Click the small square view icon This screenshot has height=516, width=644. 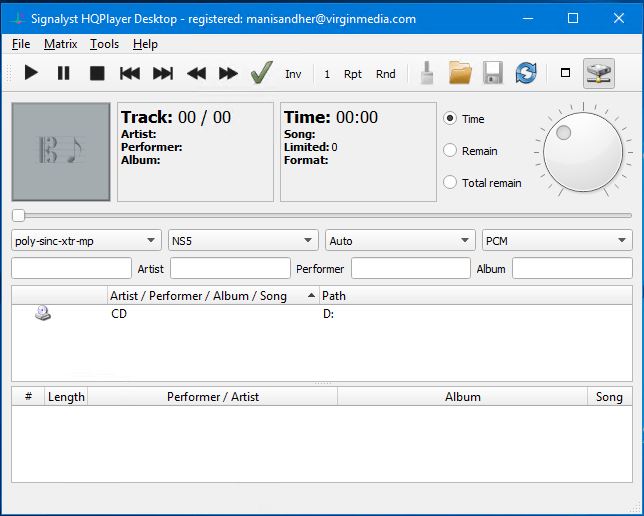point(566,73)
